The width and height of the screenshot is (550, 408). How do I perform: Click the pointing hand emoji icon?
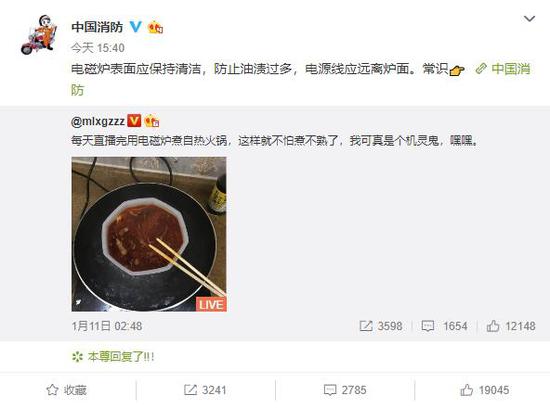457,70
